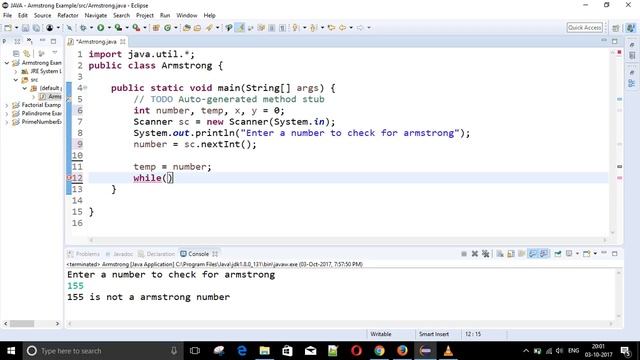
Task: Open Run button dropdown arrow
Action: pyautogui.click(x=109, y=28)
